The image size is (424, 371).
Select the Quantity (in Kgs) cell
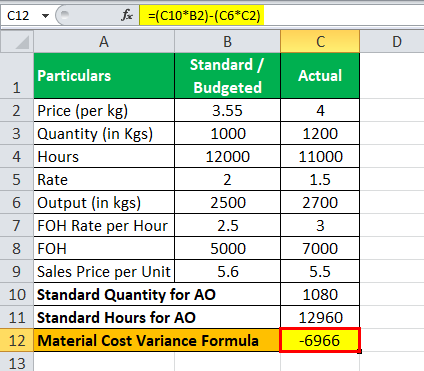click(104, 133)
